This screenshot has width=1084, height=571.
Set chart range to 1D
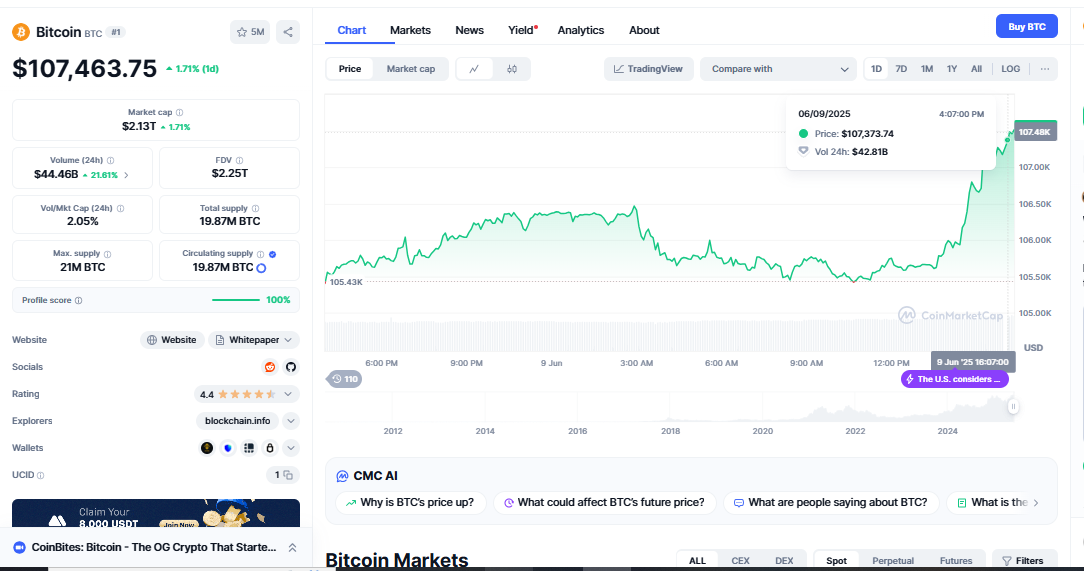876,68
